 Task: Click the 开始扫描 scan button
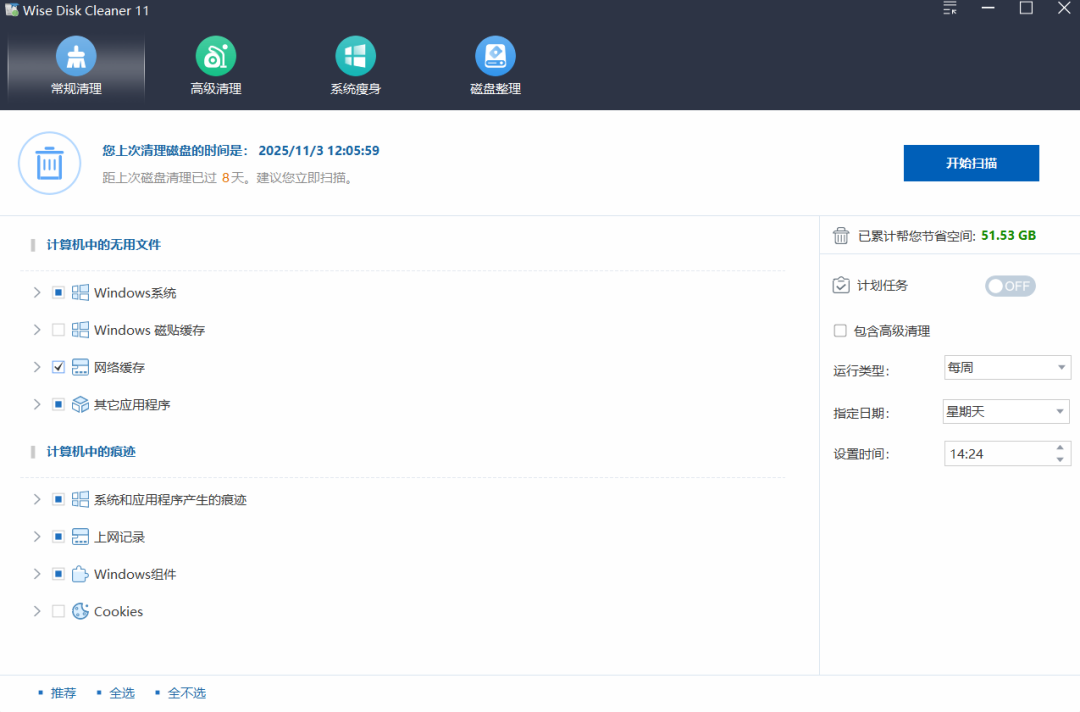[971, 162]
